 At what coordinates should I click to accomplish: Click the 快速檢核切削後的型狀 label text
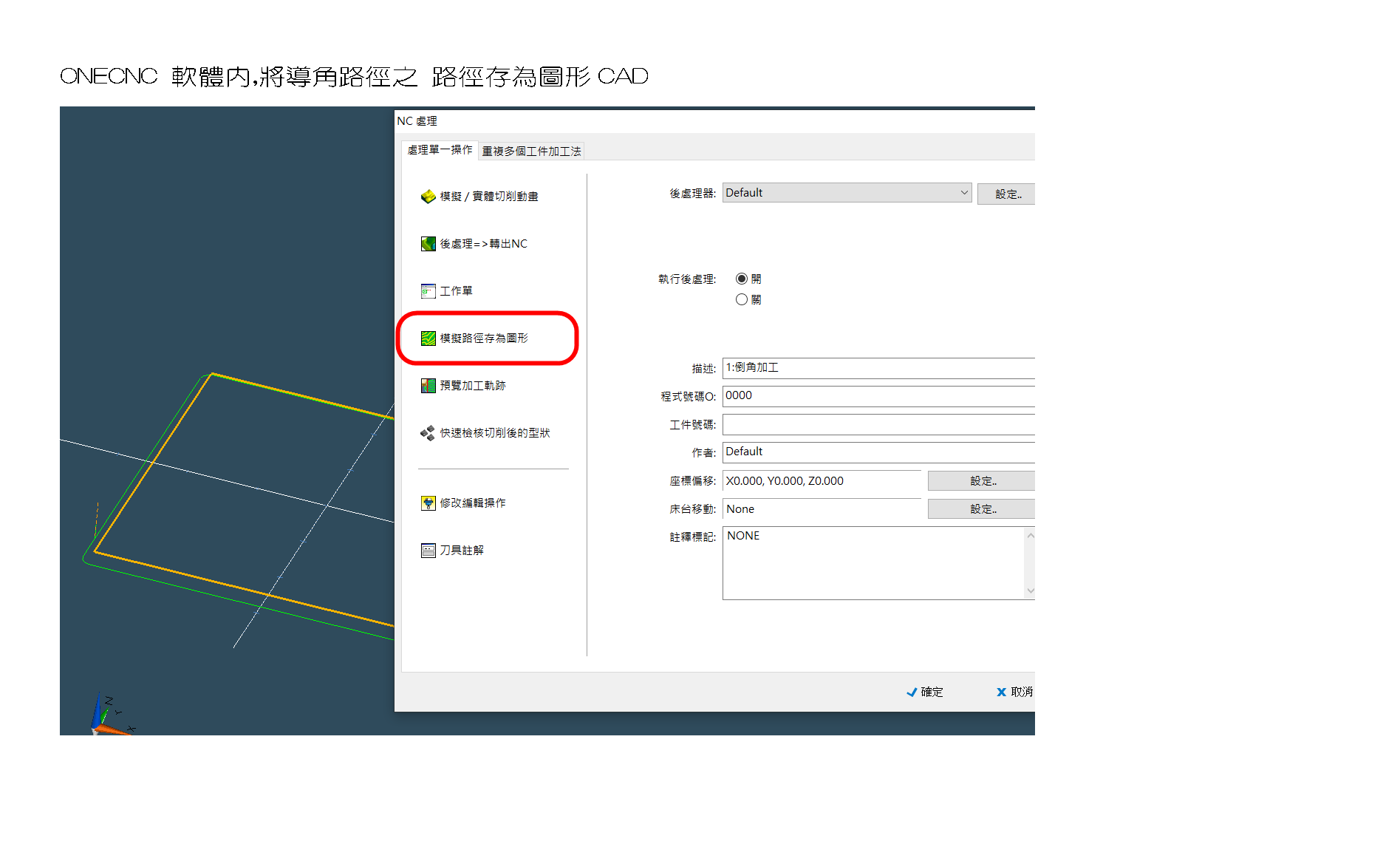495,432
